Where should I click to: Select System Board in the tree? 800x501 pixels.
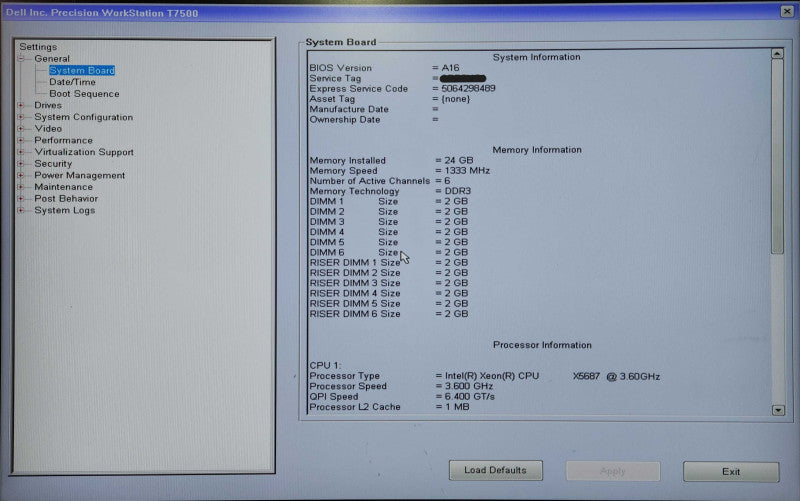coord(82,70)
